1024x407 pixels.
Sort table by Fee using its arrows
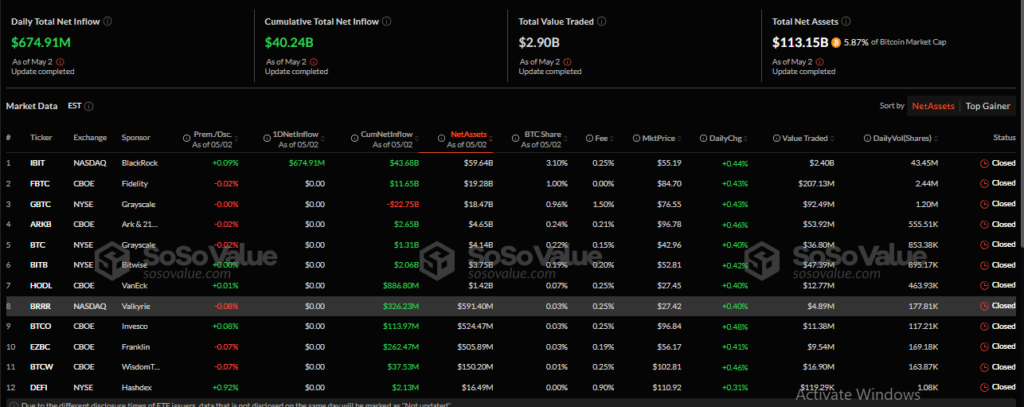611,139
